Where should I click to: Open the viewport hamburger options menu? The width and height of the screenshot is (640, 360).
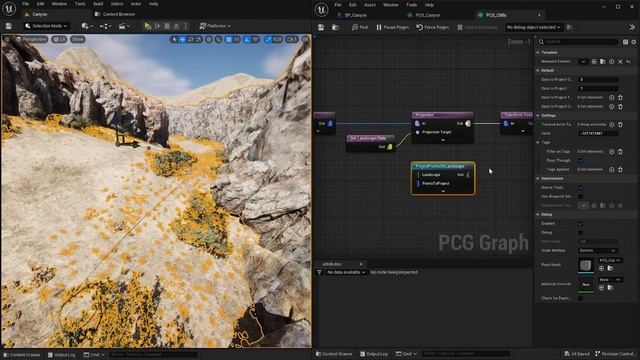coord(7,39)
